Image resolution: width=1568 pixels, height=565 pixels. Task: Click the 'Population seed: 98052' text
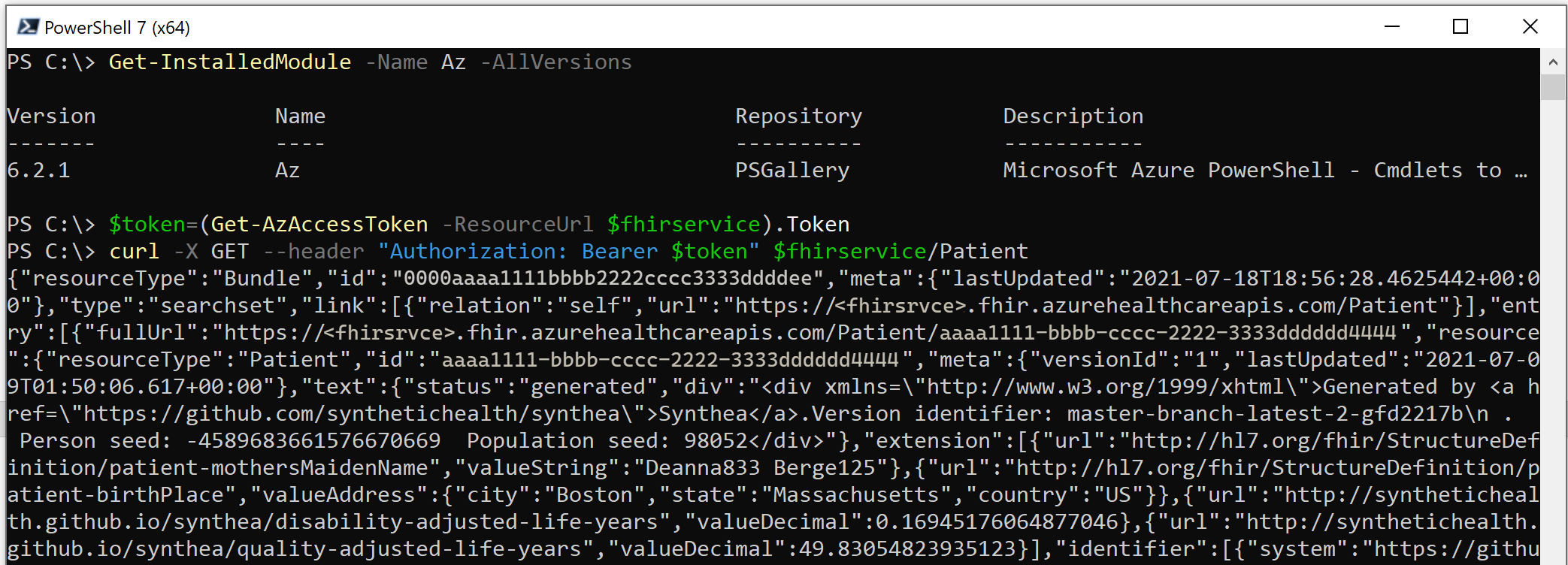[x=607, y=441]
